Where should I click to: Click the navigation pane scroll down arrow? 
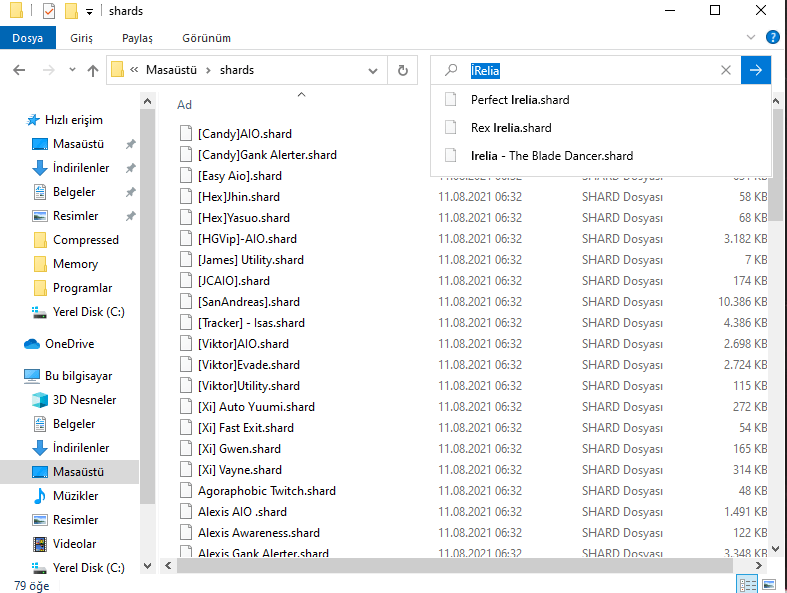click(148, 566)
